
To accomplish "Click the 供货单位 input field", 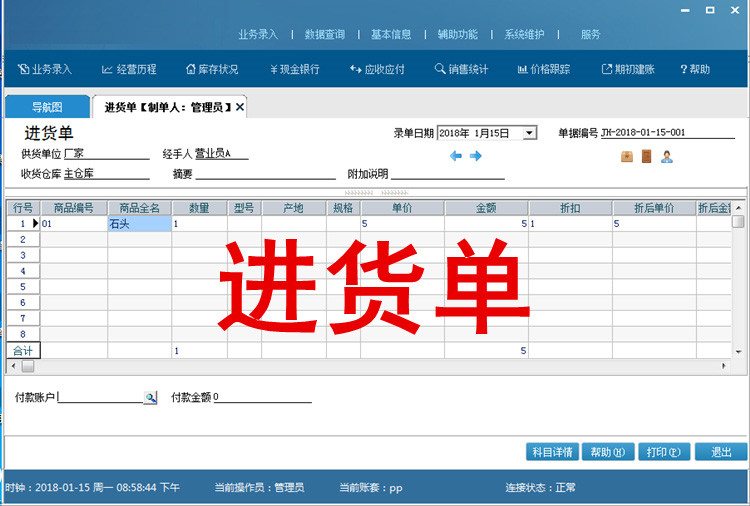I will coord(106,154).
